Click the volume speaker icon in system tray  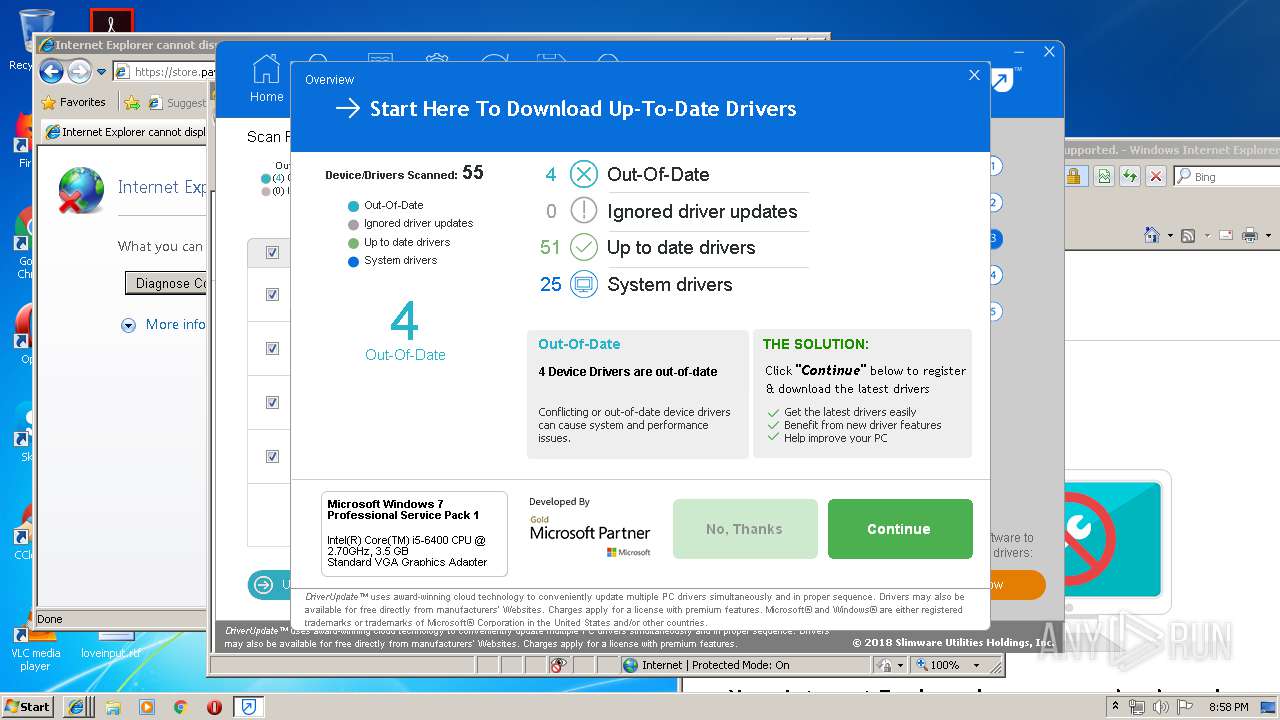(x=1161, y=707)
